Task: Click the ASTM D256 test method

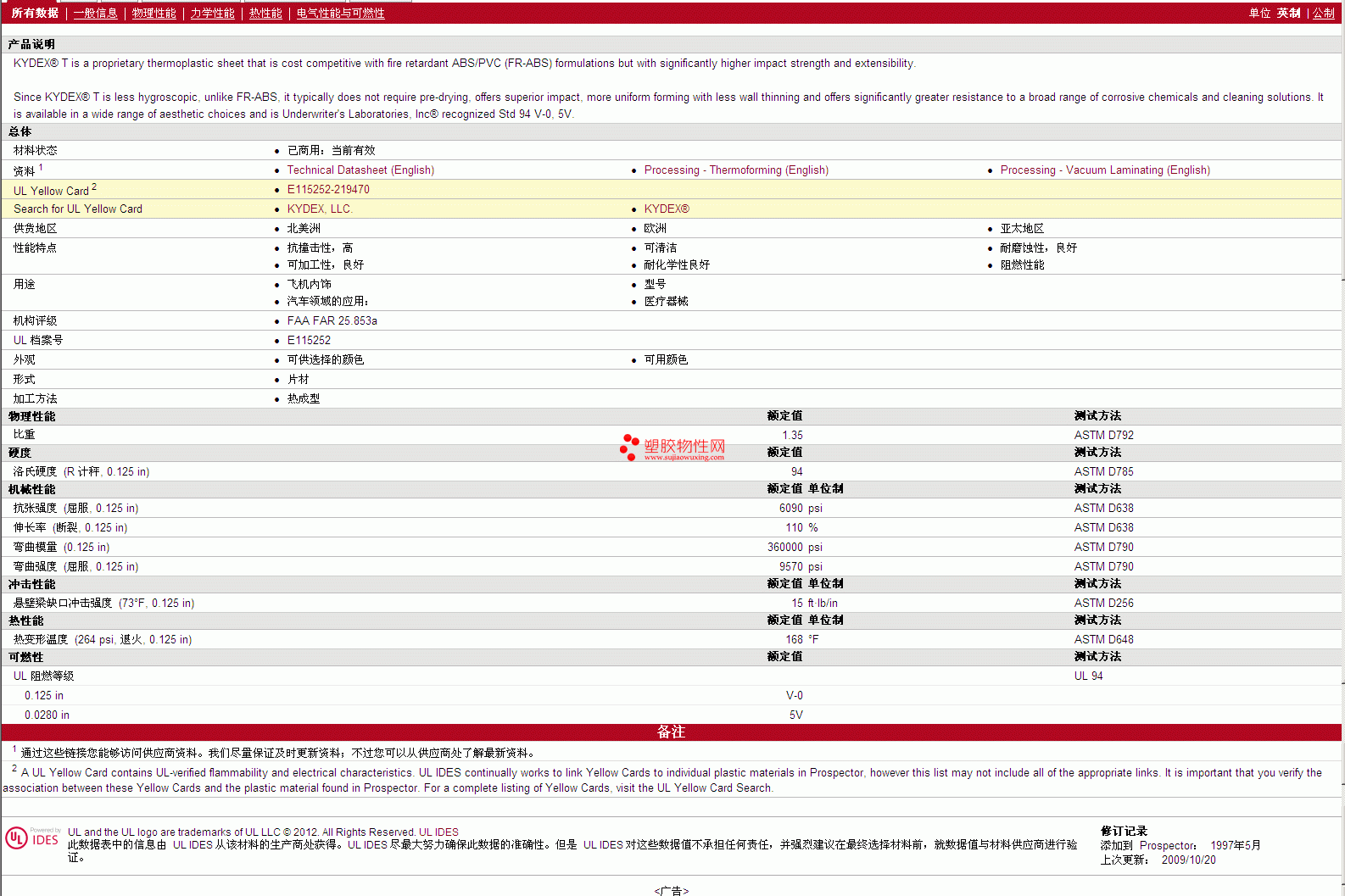Action: [1104, 604]
